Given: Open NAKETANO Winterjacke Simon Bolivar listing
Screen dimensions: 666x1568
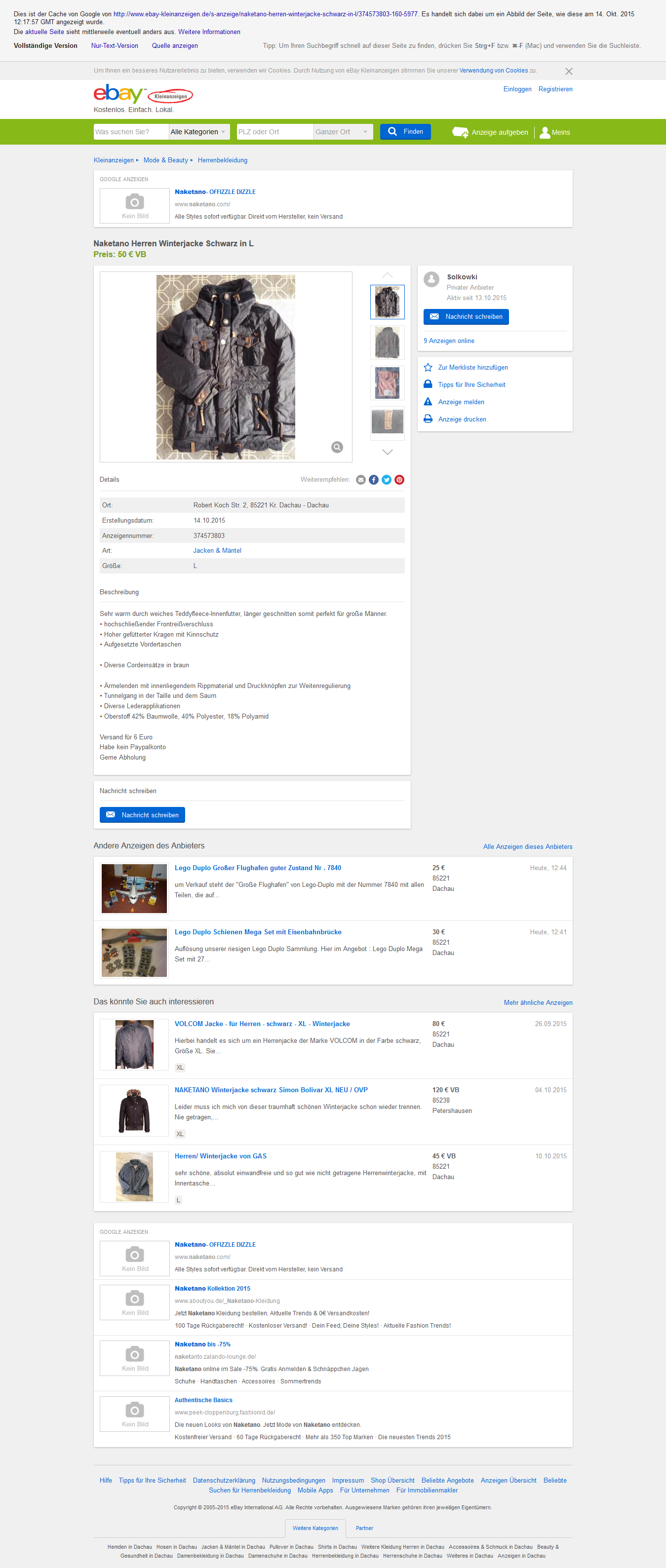Looking at the screenshot, I should (x=271, y=1090).
